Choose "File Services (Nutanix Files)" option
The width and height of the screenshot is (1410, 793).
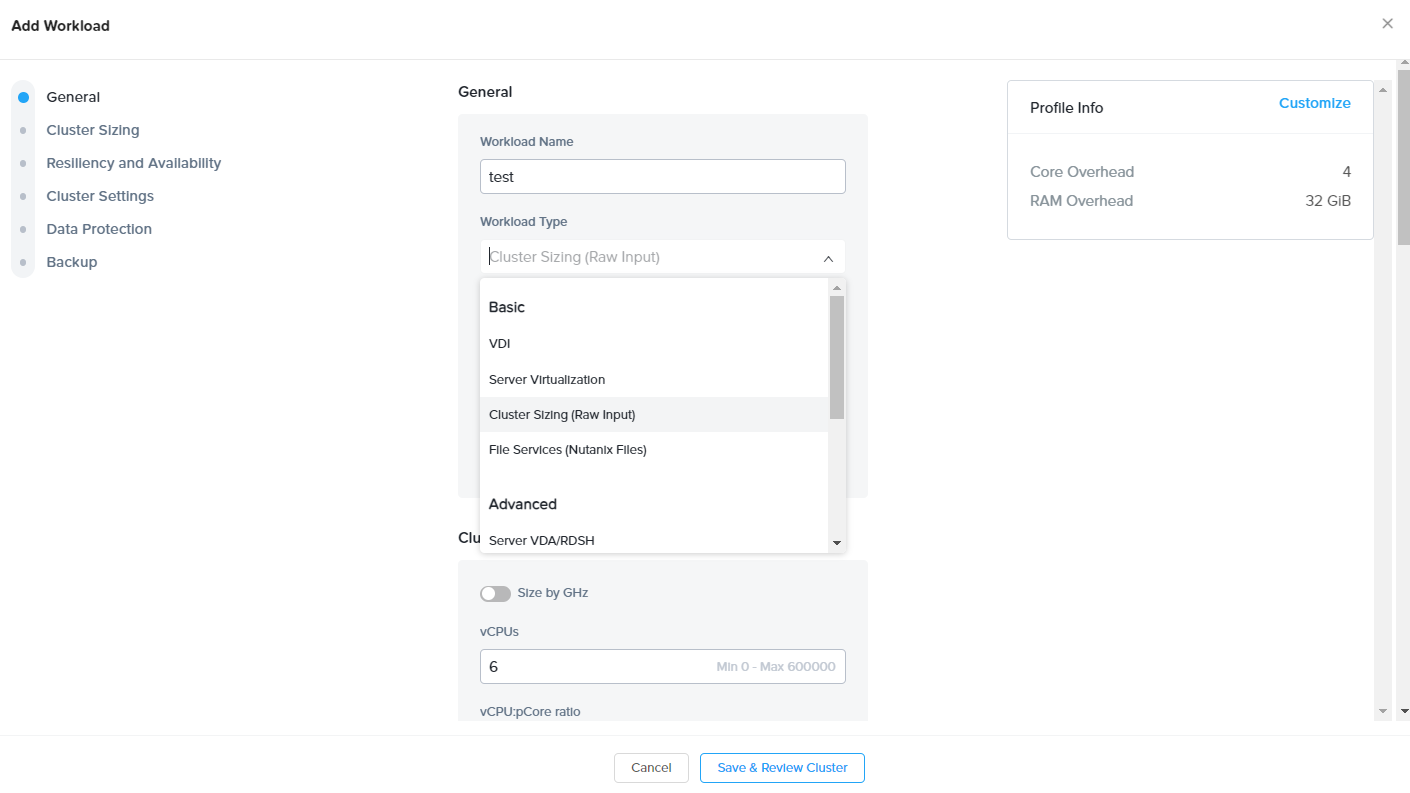567,449
